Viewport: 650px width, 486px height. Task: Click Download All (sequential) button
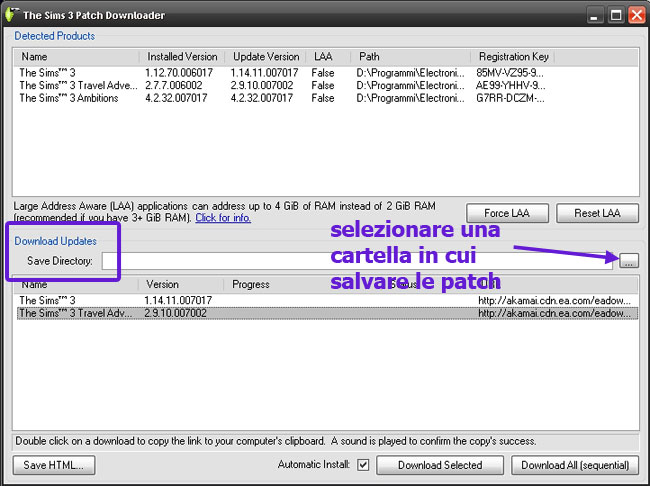tap(575, 465)
